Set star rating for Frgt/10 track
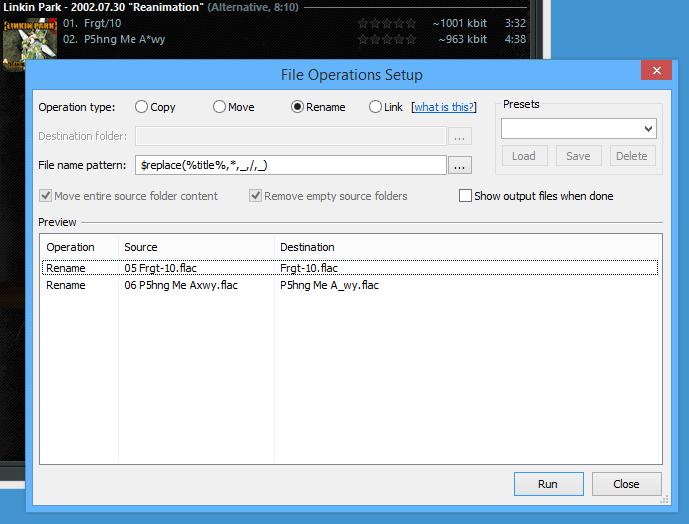 click(387, 23)
